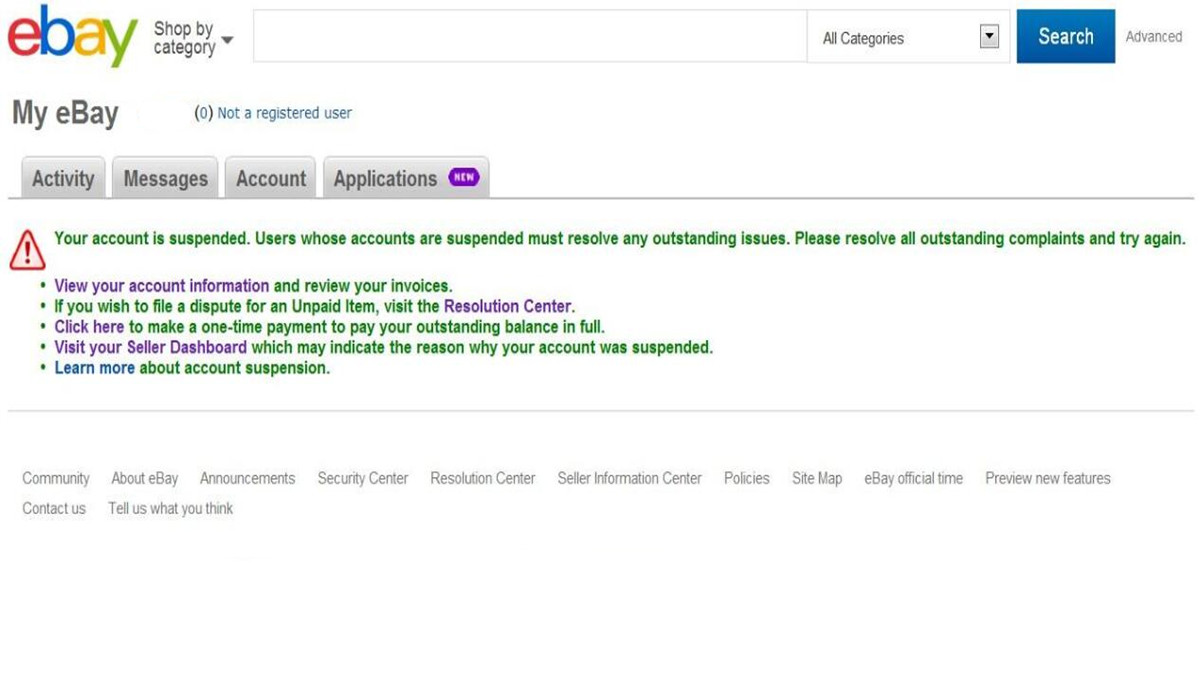Open the Contact us footer link
This screenshot has width=1200, height=700.
[x=54, y=509]
